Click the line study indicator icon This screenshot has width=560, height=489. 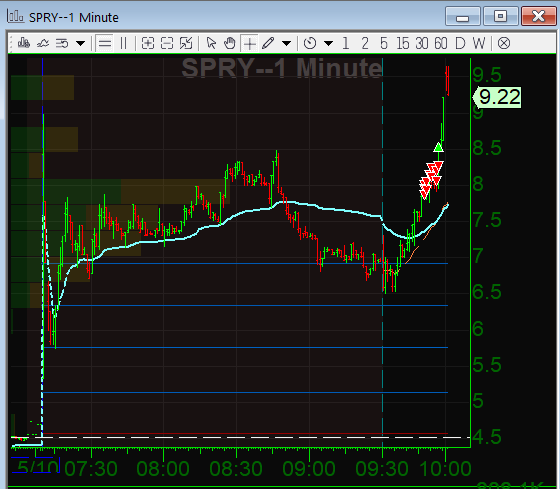(x=43, y=44)
